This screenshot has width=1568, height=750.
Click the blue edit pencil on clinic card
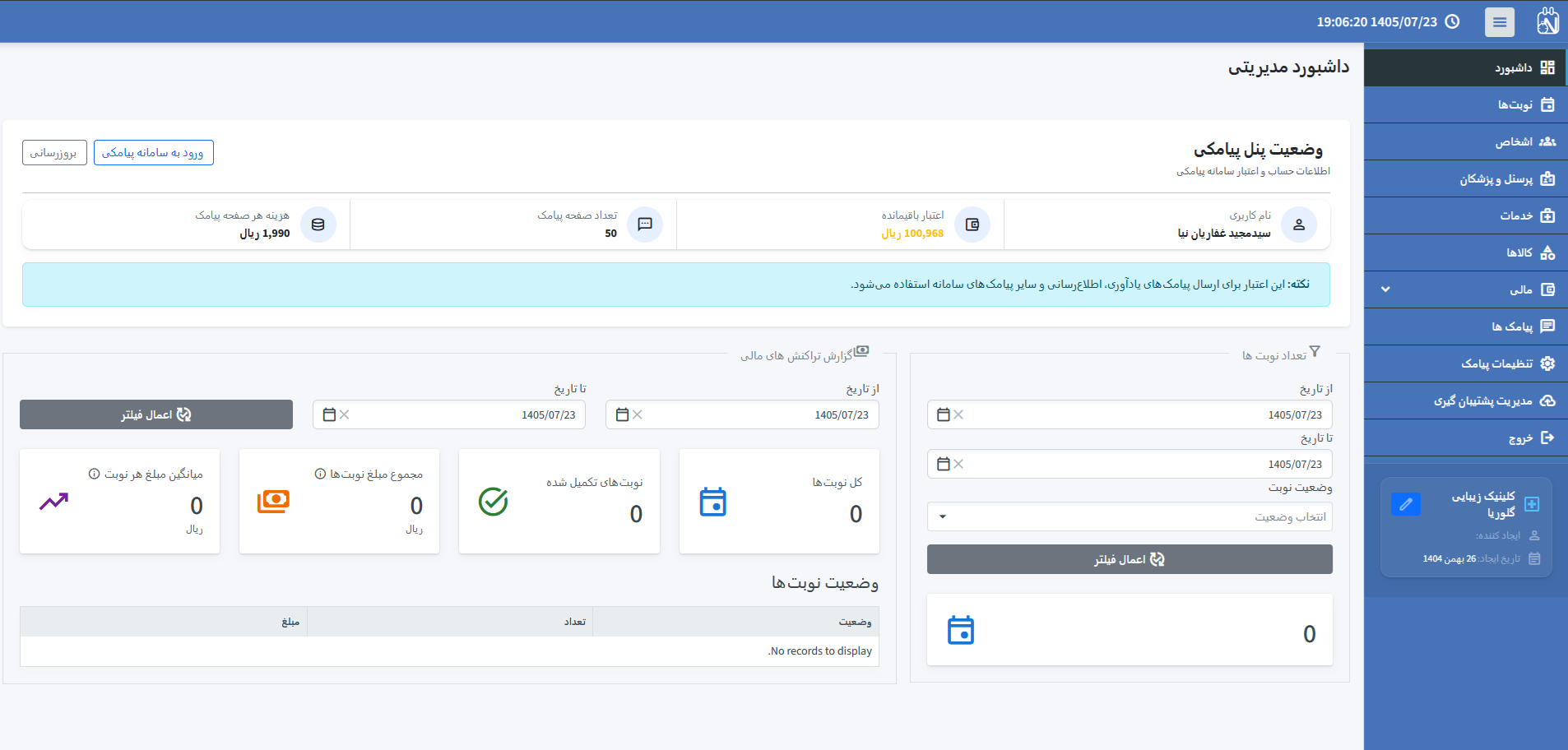[x=1406, y=504]
